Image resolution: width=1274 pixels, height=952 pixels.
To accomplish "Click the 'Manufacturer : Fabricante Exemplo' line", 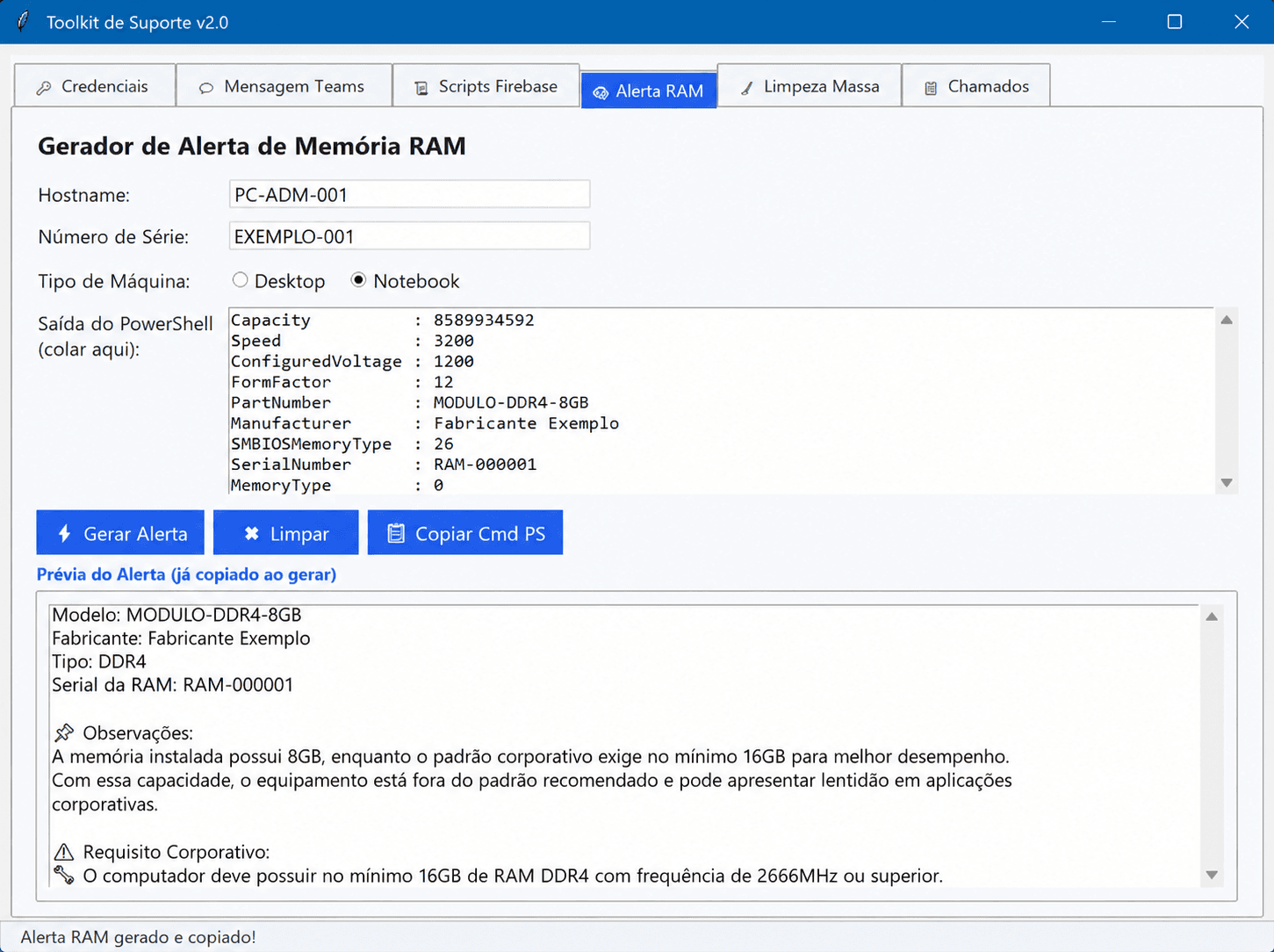I will (425, 423).
